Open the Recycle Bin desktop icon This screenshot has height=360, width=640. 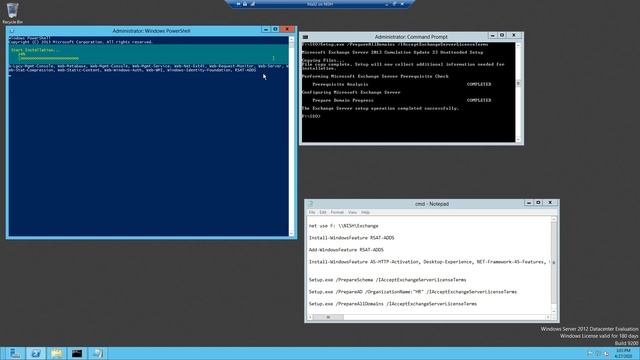(12, 13)
